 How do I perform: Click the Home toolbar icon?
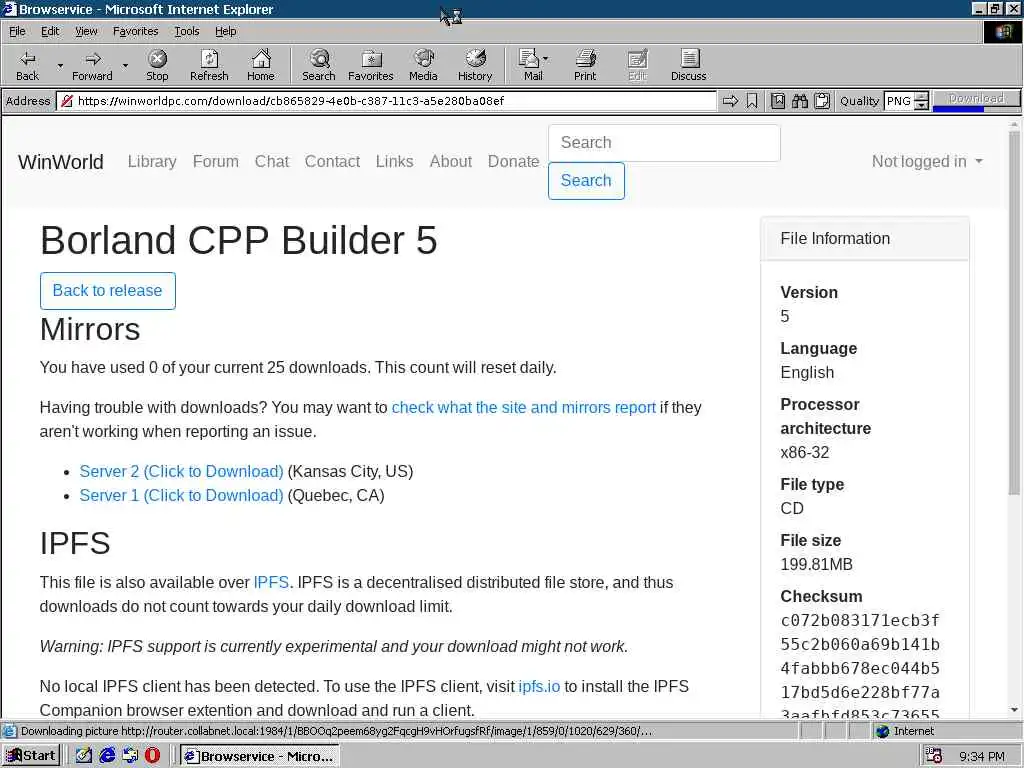[x=261, y=59]
